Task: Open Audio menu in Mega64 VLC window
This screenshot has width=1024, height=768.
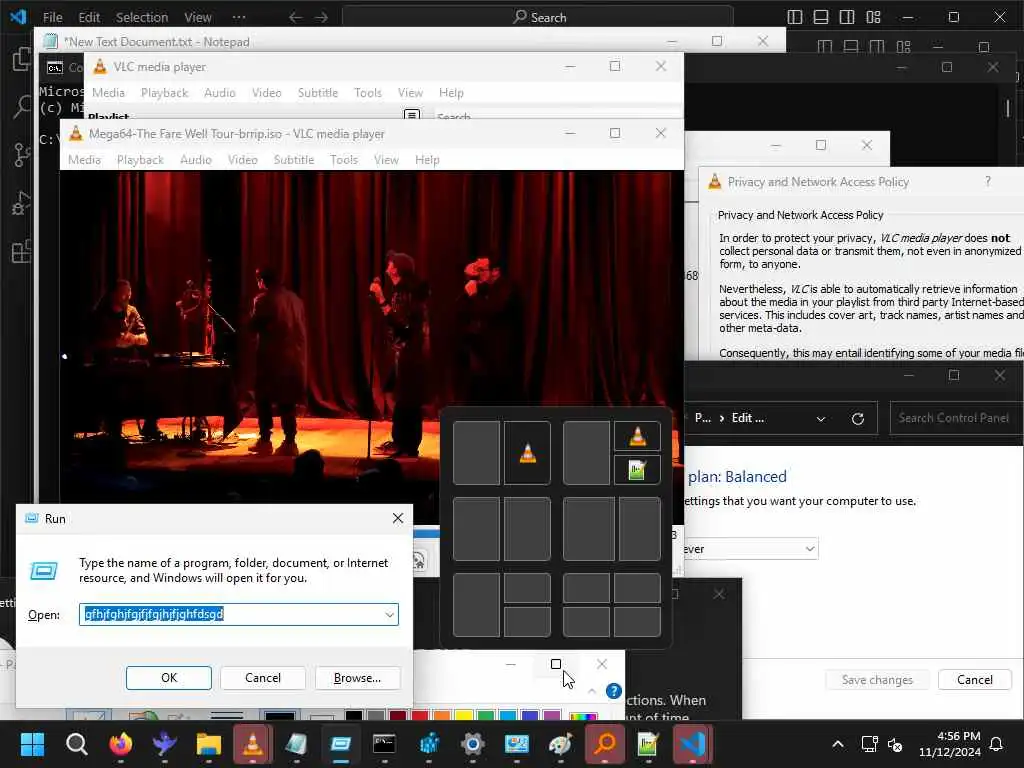Action: [196, 160]
